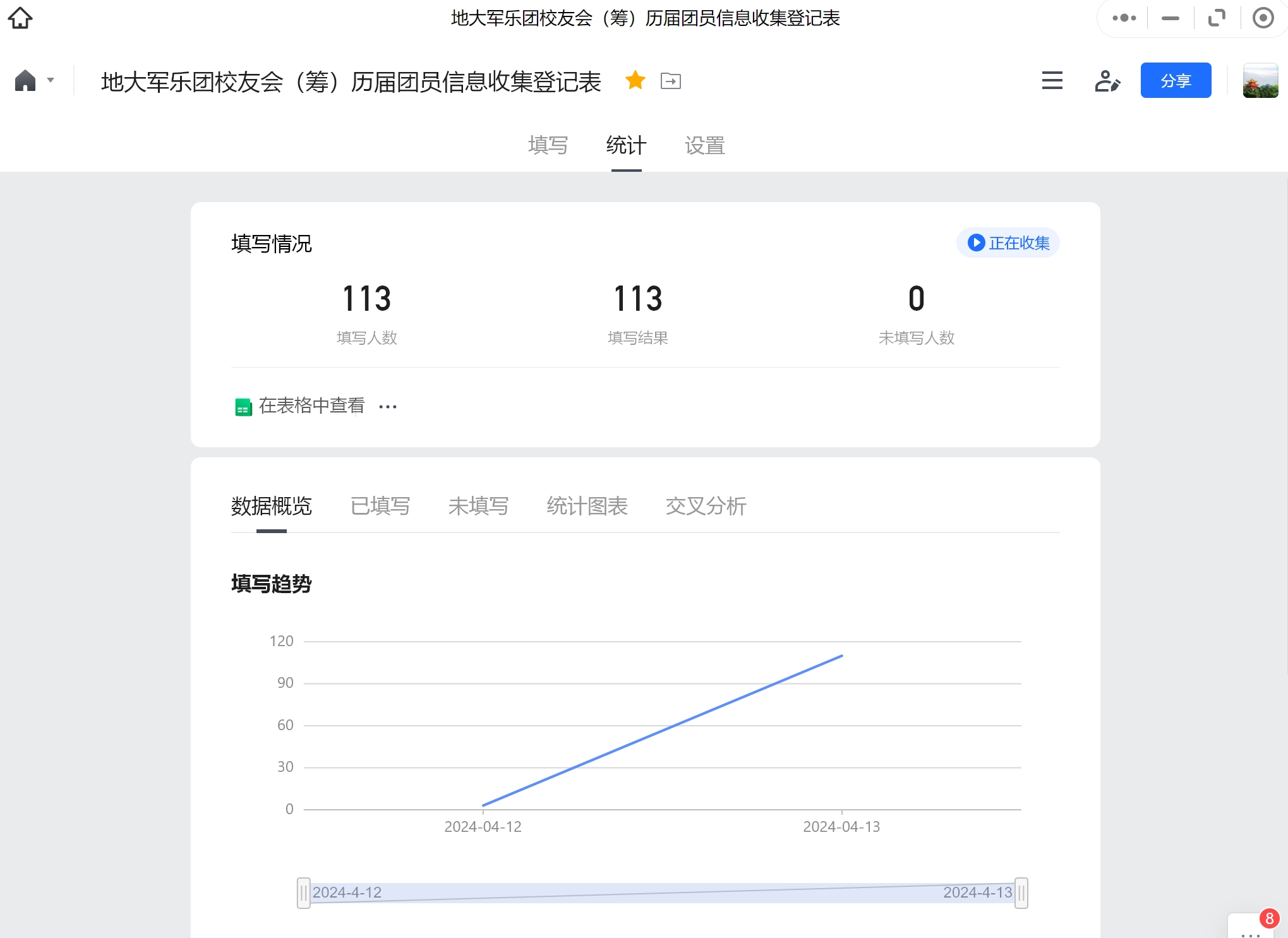Image resolution: width=1288 pixels, height=938 pixels.
Task: Click the move-to-folder icon beside star
Action: (x=670, y=81)
